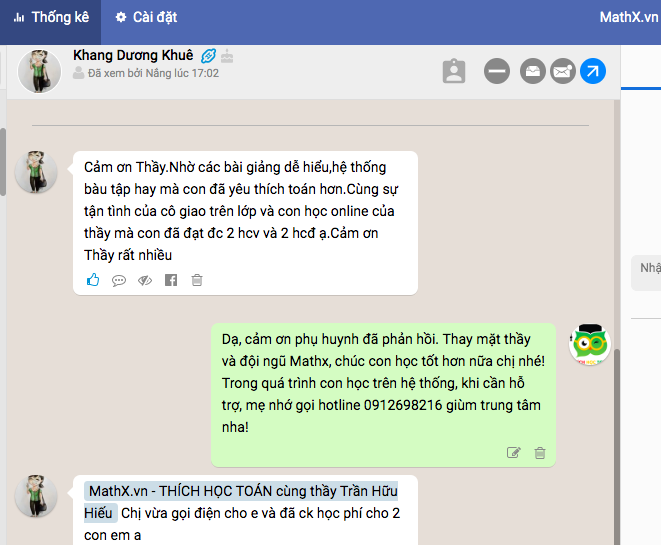Block user with minus circle icon
The width and height of the screenshot is (661, 545).
pyautogui.click(x=497, y=71)
